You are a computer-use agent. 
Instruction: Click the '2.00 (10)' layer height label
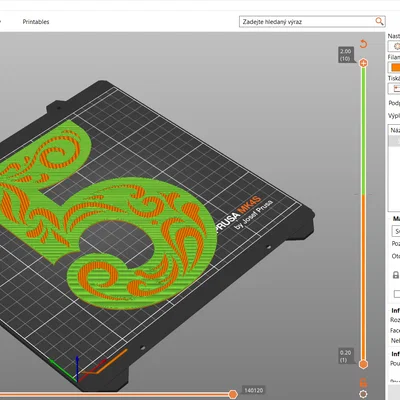(345, 55)
